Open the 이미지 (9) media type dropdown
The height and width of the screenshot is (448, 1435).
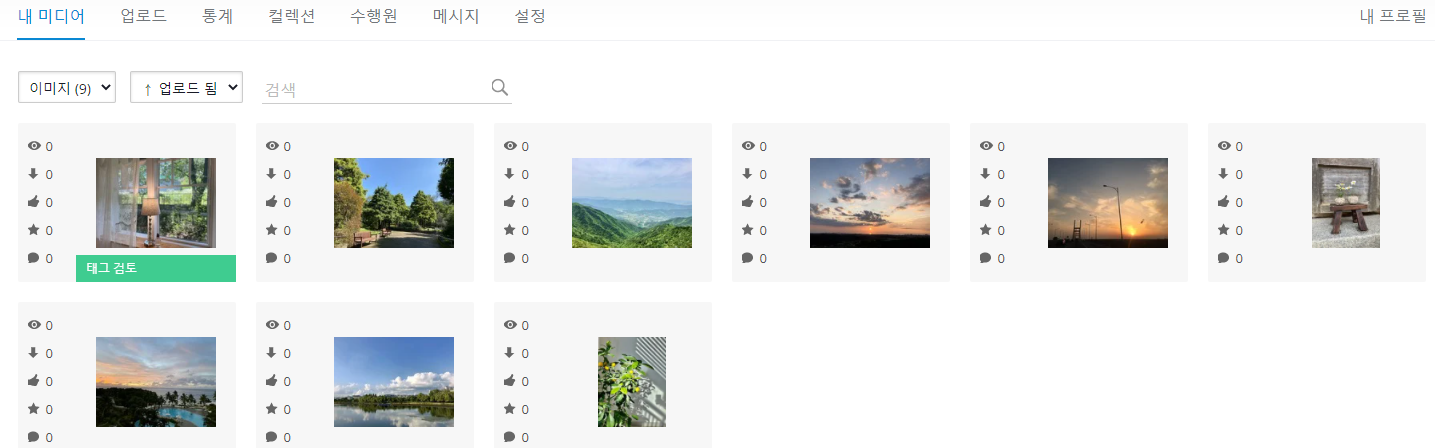(67, 87)
